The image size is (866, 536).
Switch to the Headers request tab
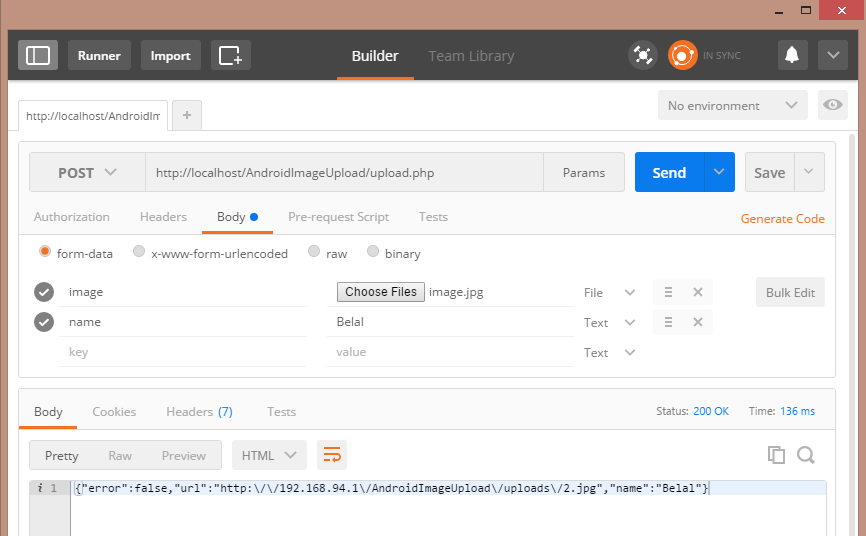tap(163, 217)
